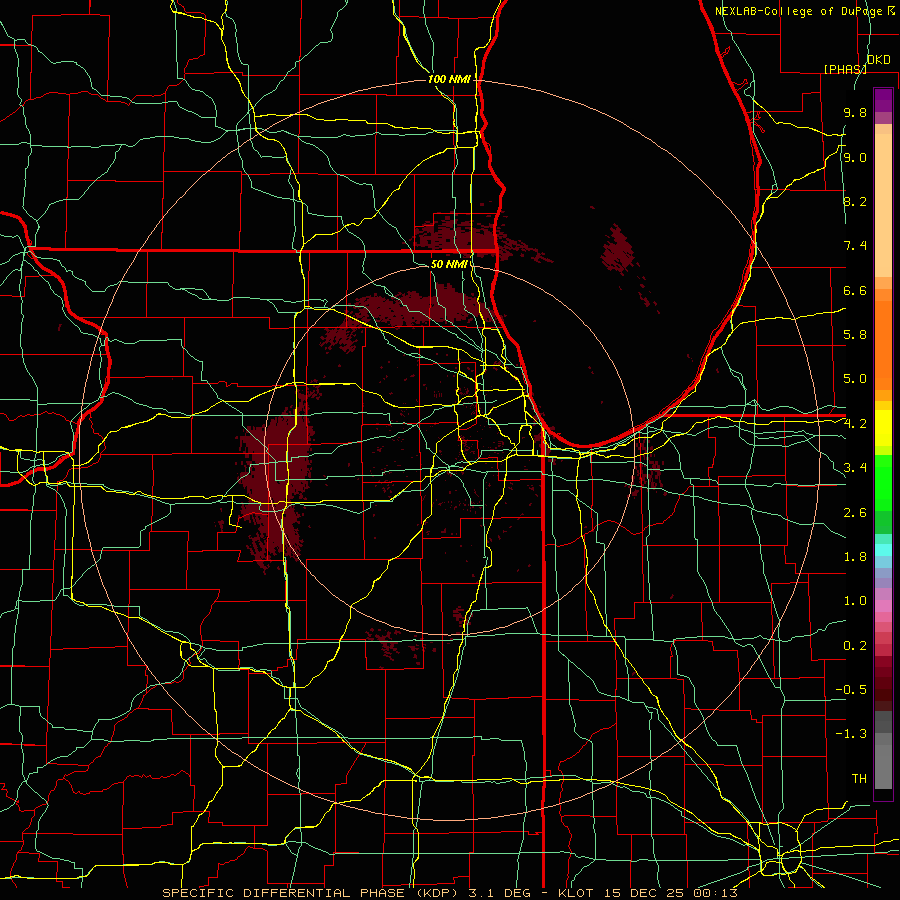The width and height of the screenshot is (900, 900).
Task: Click the 5.0 value on the color scale
Action: pyautogui.click(x=855, y=379)
